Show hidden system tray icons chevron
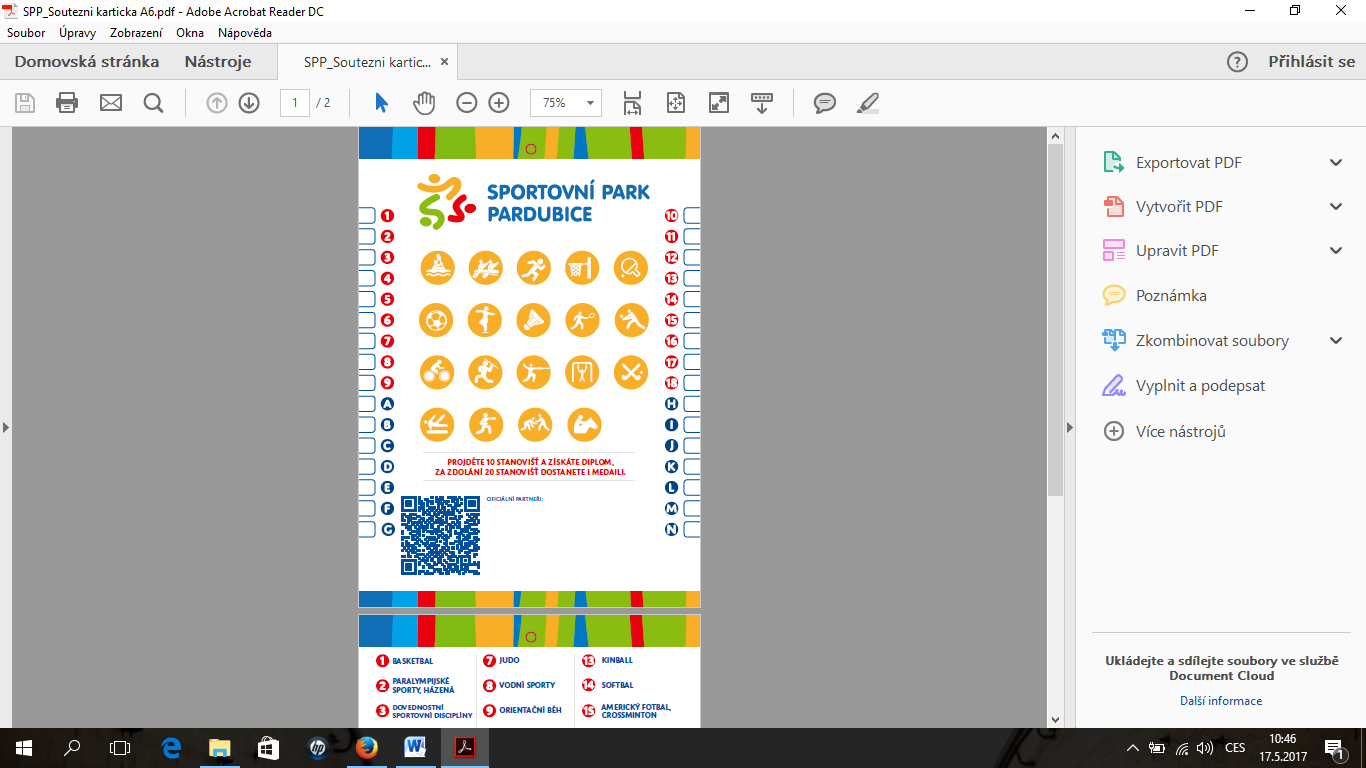This screenshot has height=768, width=1366. tap(1132, 748)
